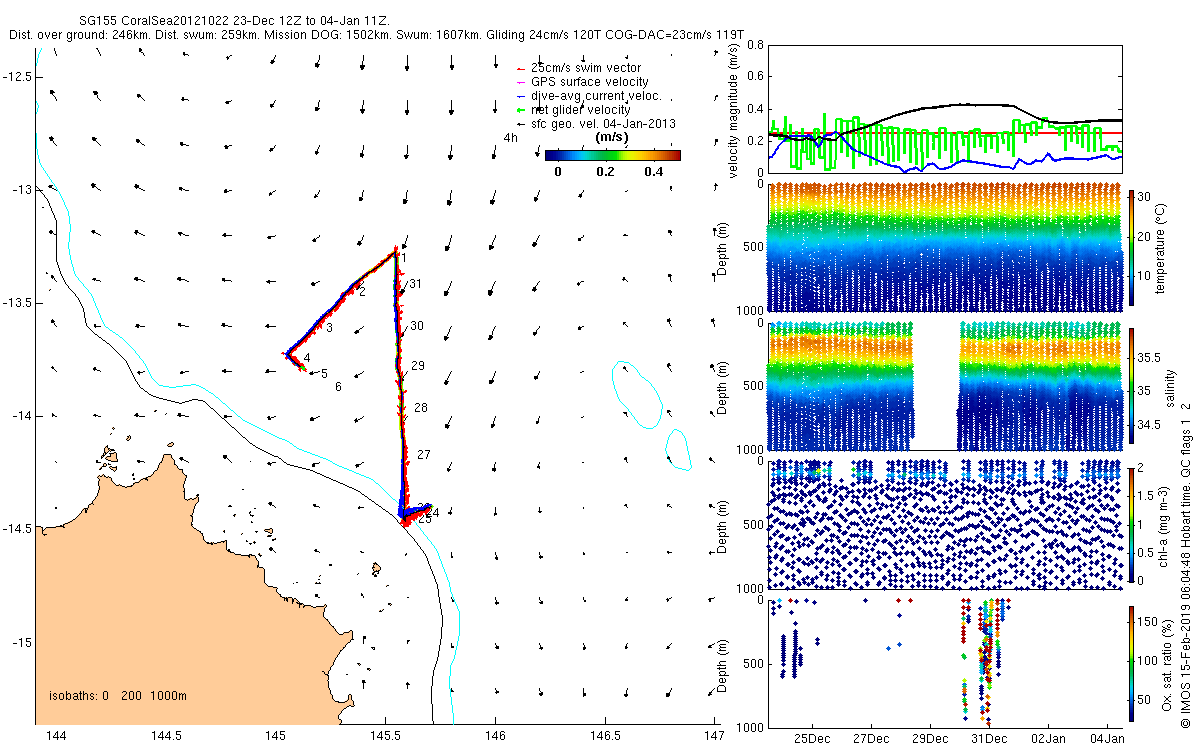Click the temperature depth-time section plot
Screen dimensions: 1200x750
(x=944, y=248)
